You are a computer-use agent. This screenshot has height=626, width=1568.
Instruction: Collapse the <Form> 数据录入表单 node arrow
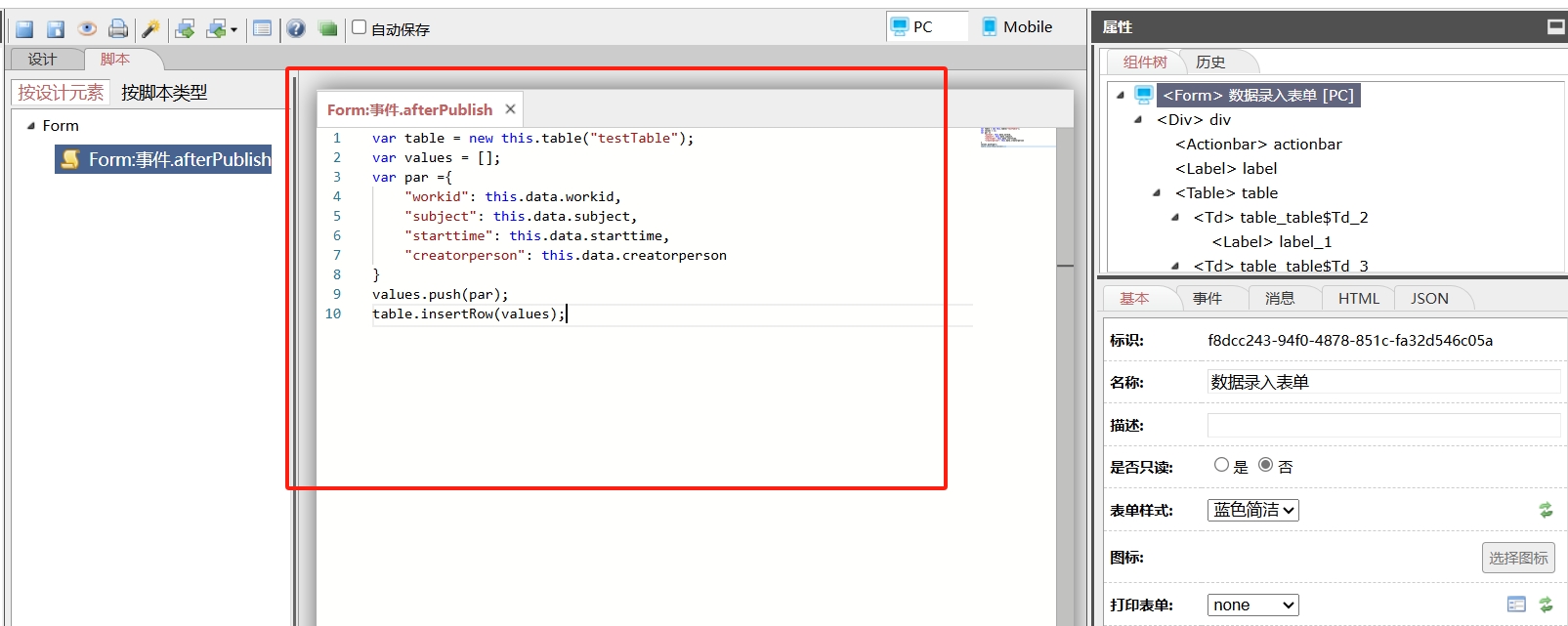click(1121, 95)
